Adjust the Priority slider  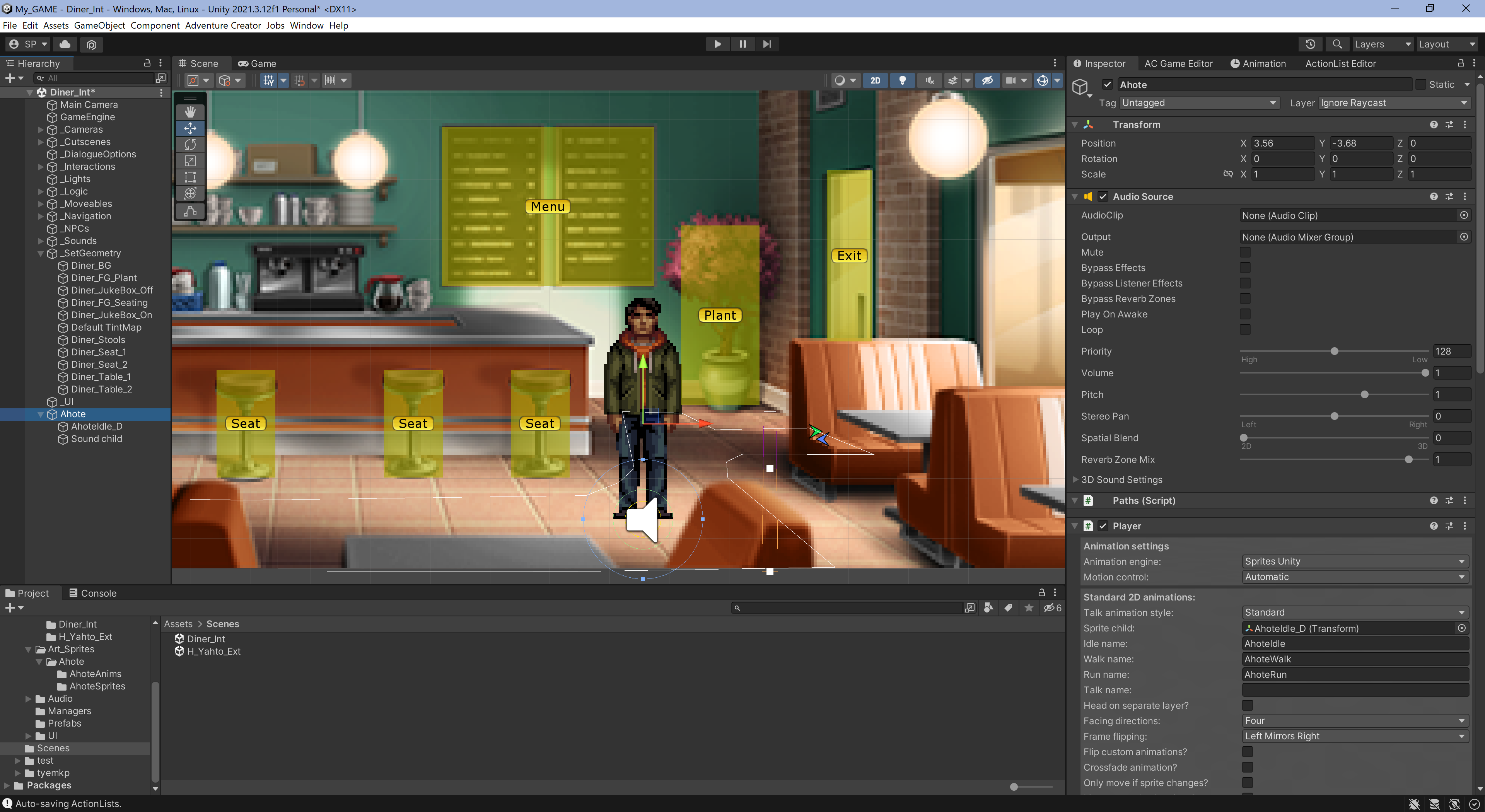[x=1334, y=351]
